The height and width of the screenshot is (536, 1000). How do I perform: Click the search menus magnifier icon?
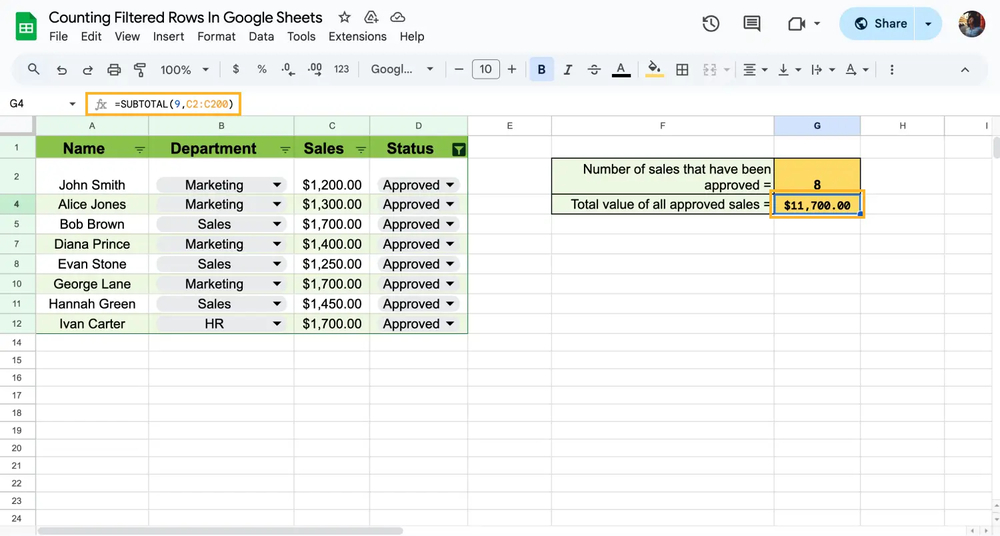point(34,70)
